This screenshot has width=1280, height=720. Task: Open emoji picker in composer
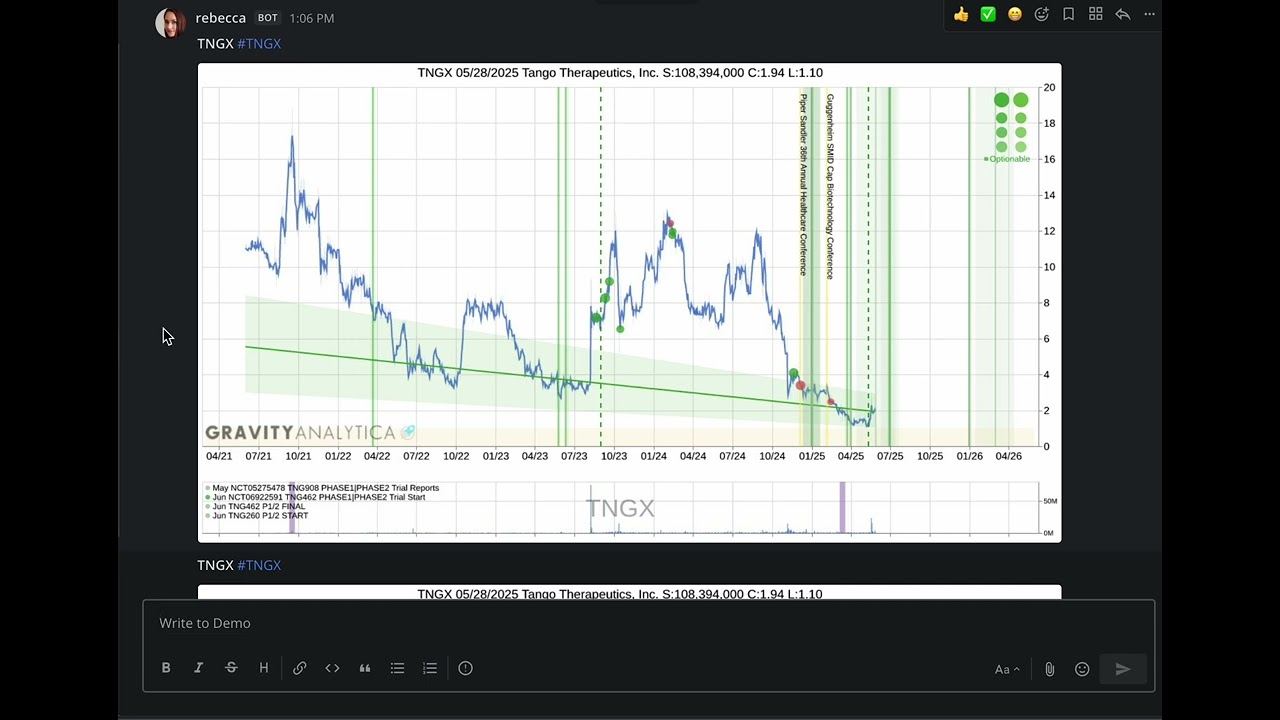coord(1082,669)
